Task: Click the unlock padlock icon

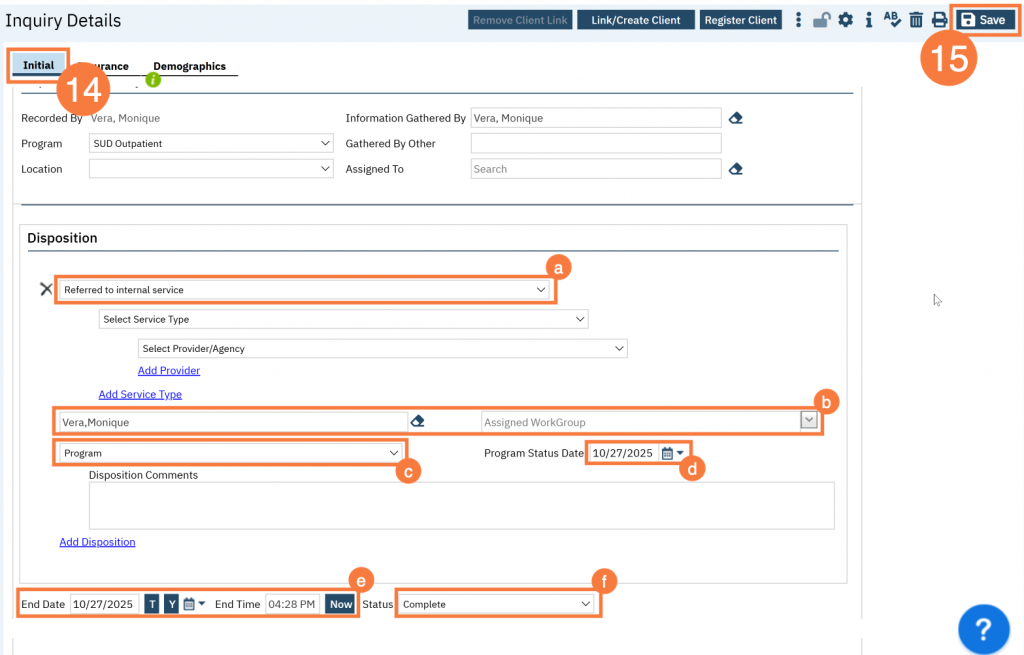Action: pos(822,20)
